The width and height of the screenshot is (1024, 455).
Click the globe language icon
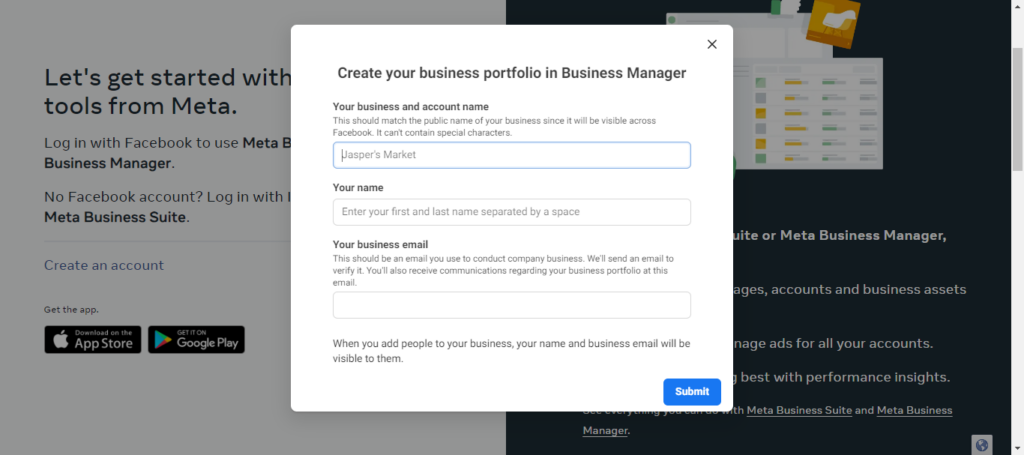coord(982,445)
